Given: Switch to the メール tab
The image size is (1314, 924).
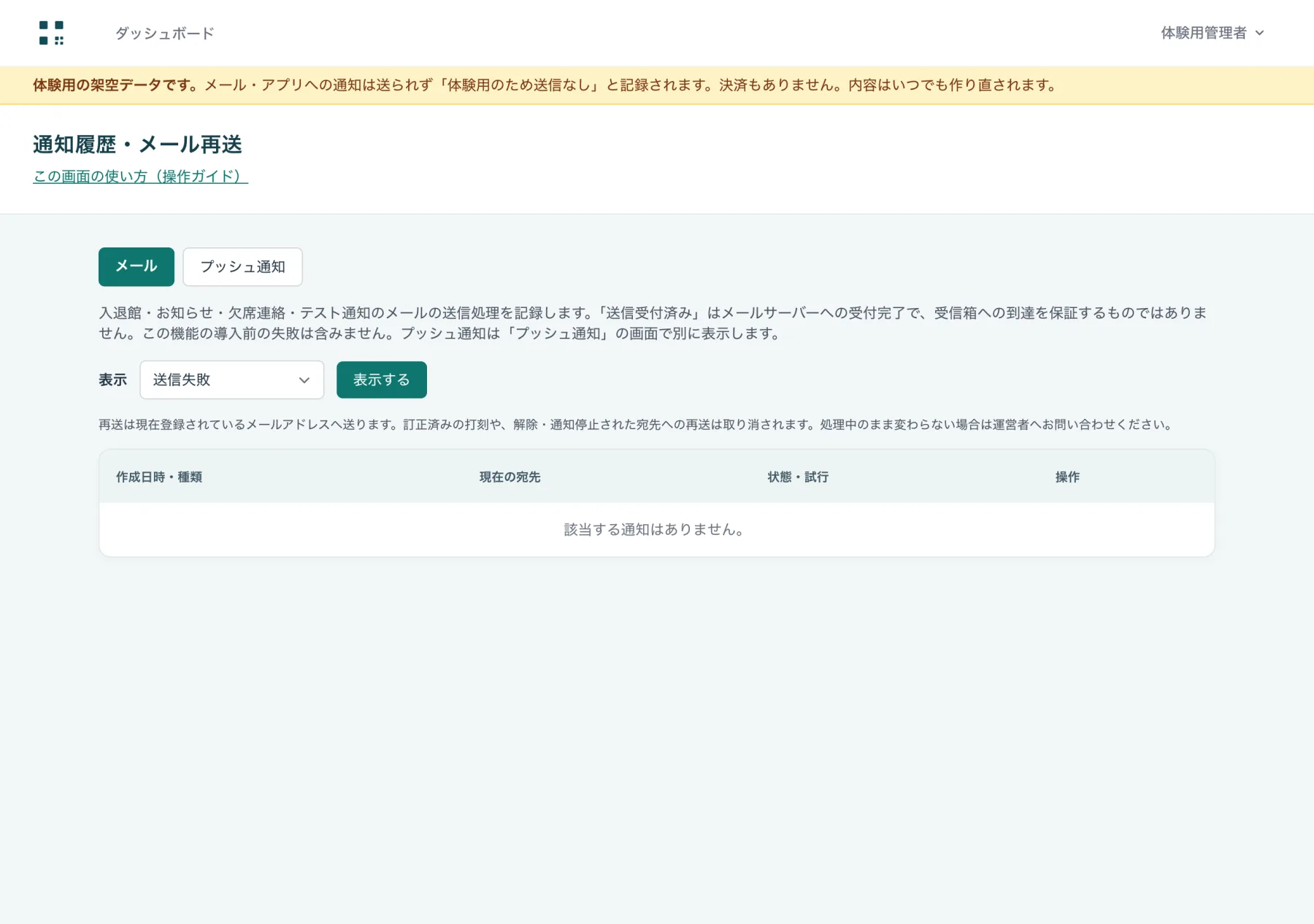Looking at the screenshot, I should click(x=137, y=266).
